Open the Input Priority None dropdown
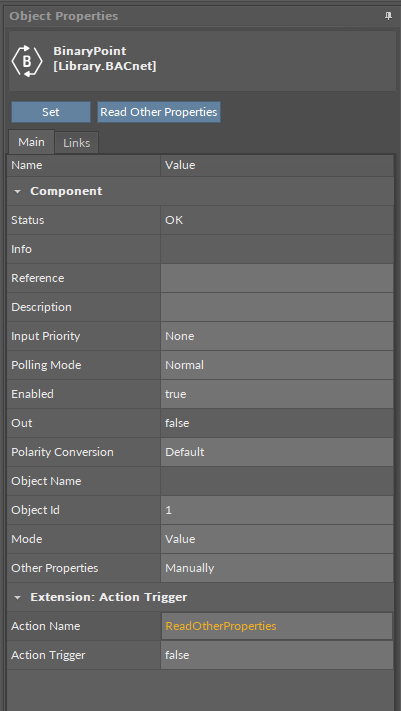Image resolution: width=401 pixels, height=711 pixels. pos(277,336)
